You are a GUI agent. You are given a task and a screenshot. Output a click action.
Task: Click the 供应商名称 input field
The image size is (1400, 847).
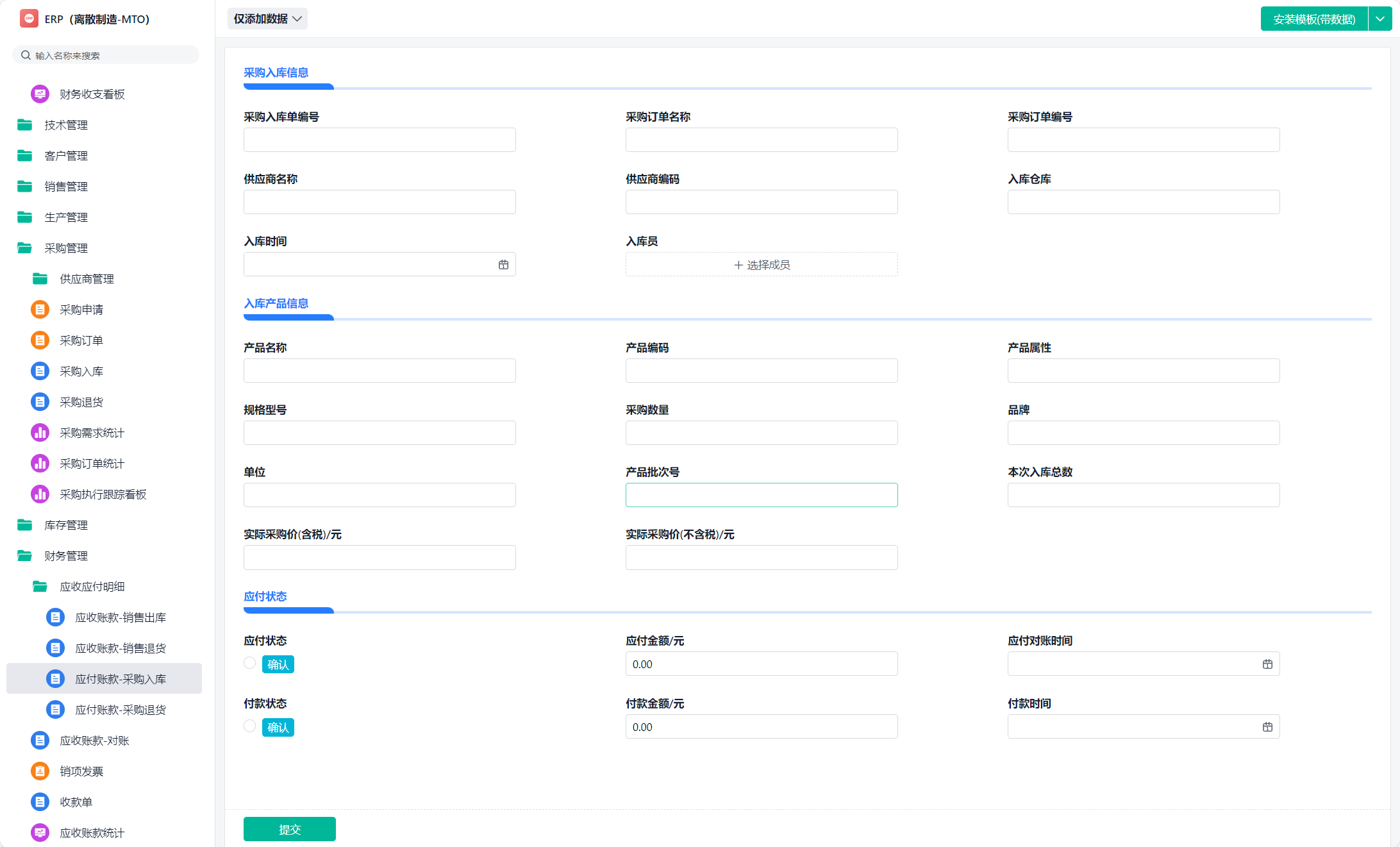[379, 202]
